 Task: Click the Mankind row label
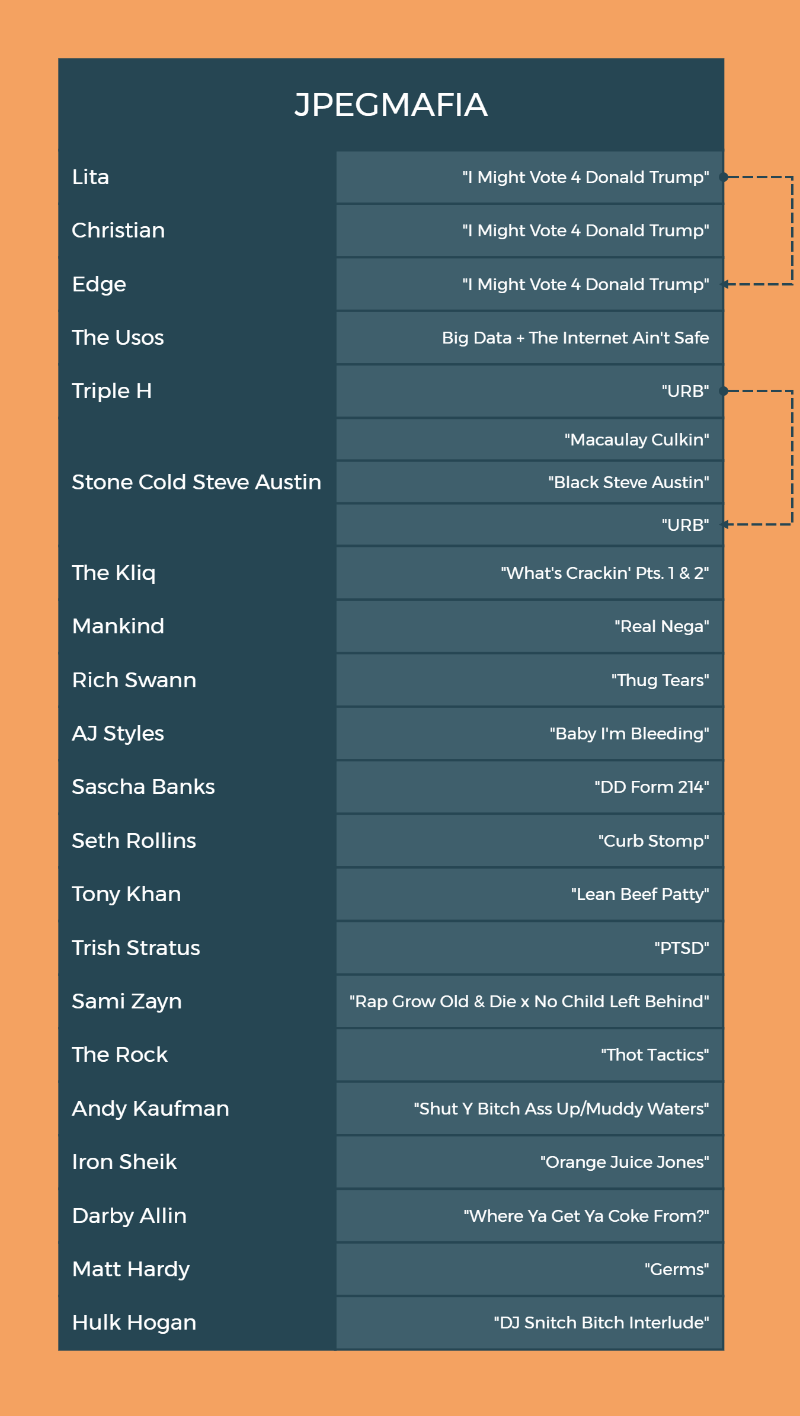click(118, 626)
